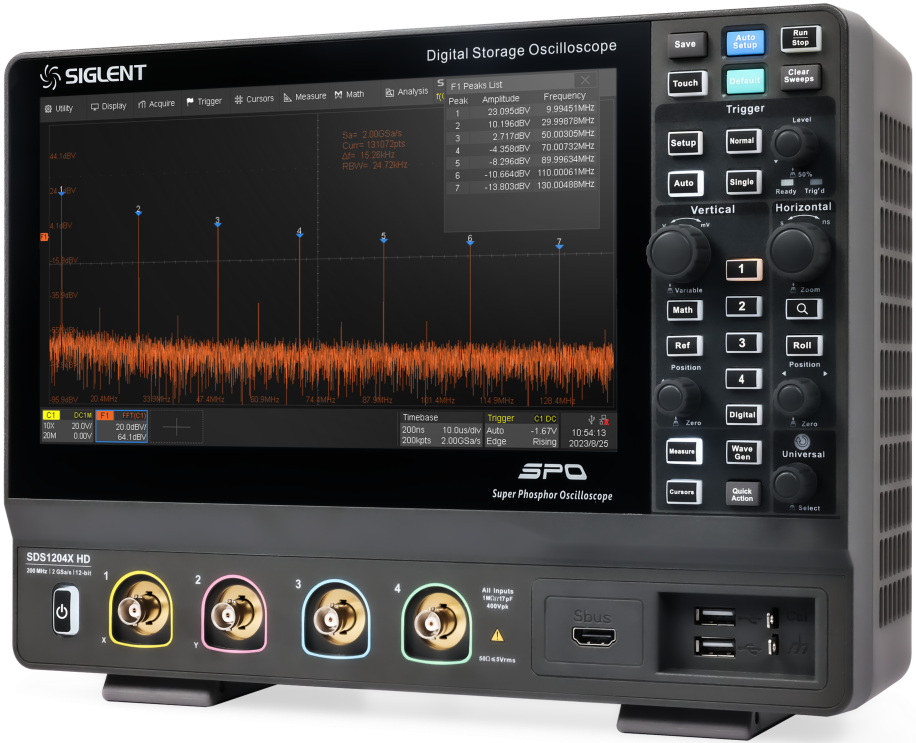Click the Universal select knob

pos(796,483)
